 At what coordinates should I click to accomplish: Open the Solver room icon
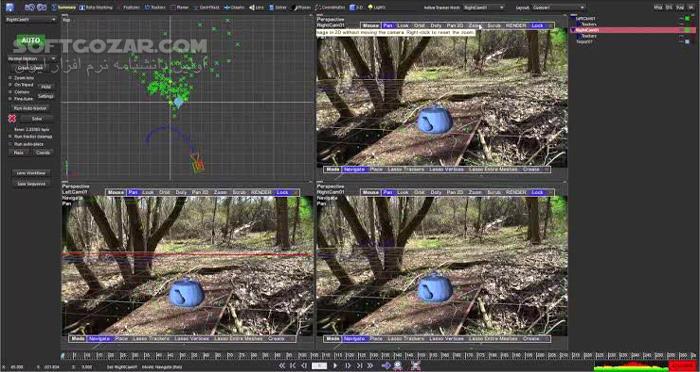pyautogui.click(x=278, y=8)
